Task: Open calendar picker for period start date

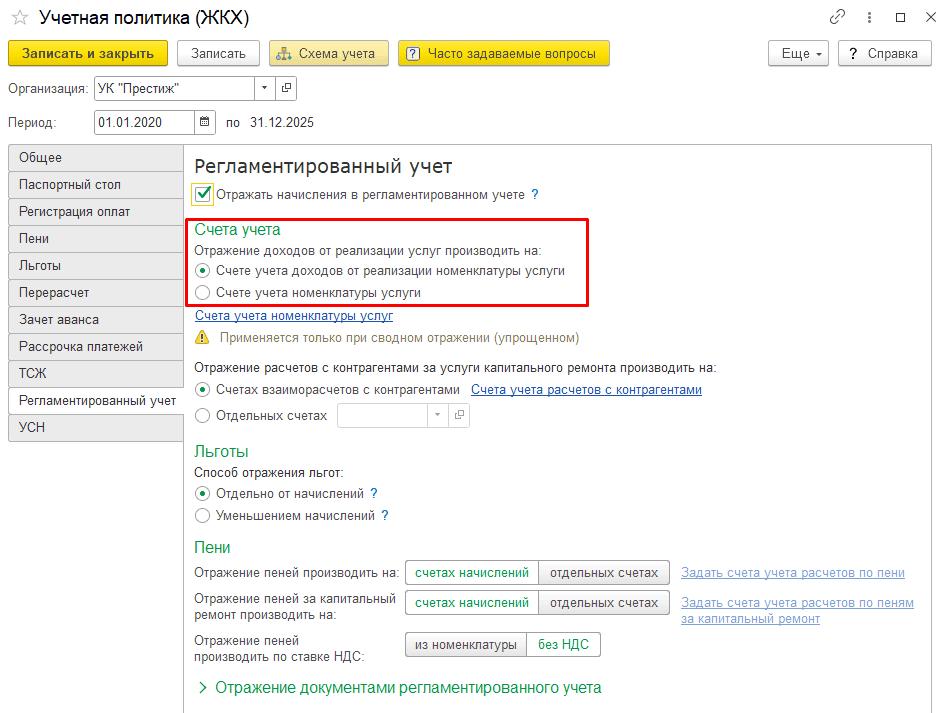Action: pos(205,122)
